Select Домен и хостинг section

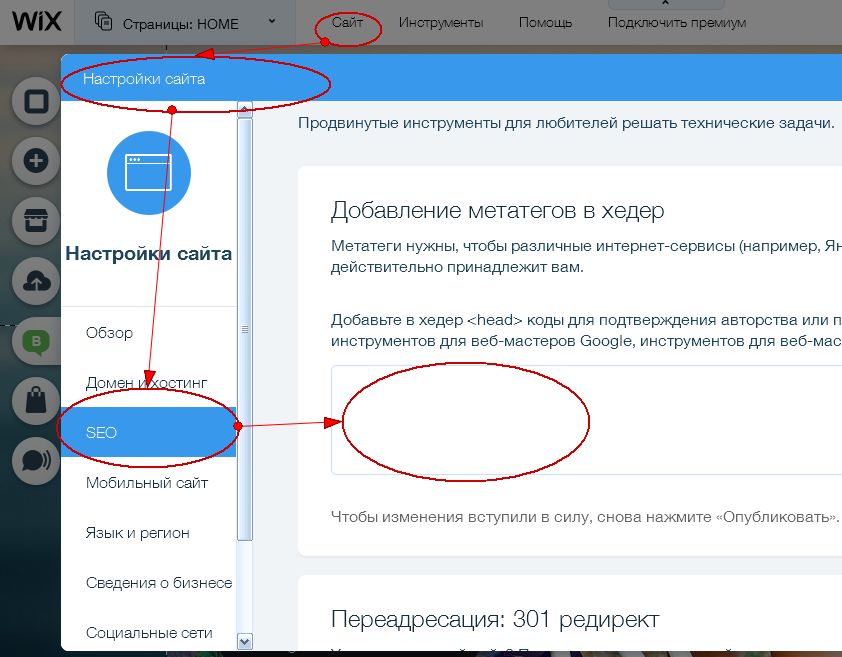pos(146,382)
